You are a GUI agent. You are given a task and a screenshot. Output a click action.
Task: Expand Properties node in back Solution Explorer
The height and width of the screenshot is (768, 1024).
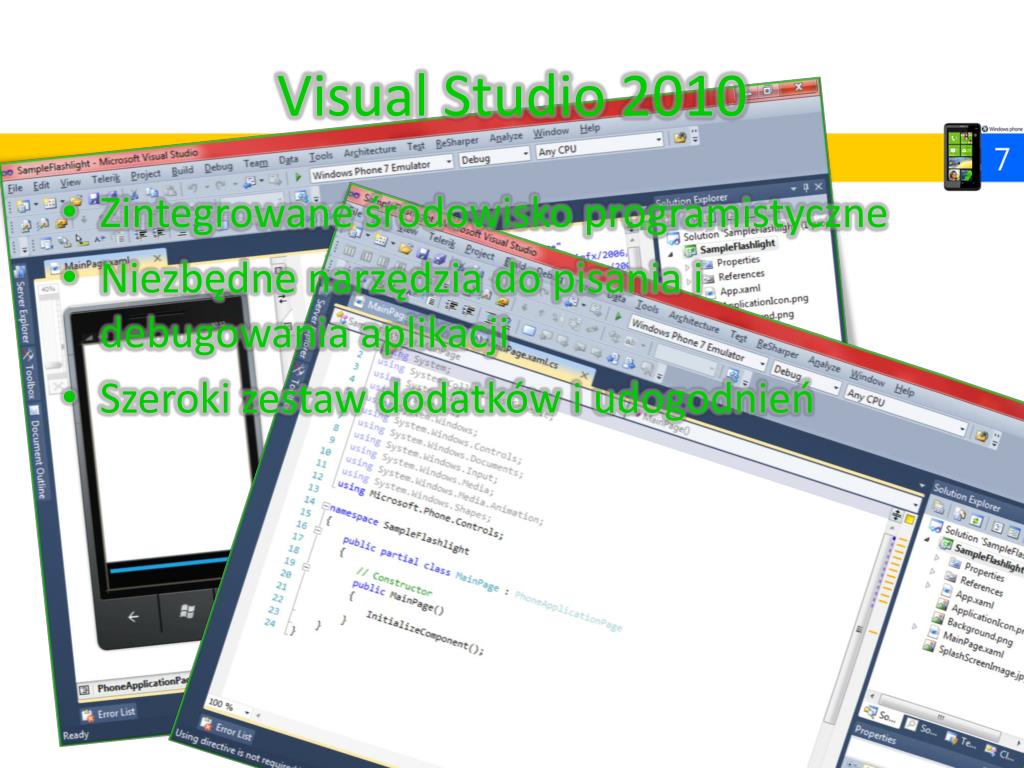[687, 266]
